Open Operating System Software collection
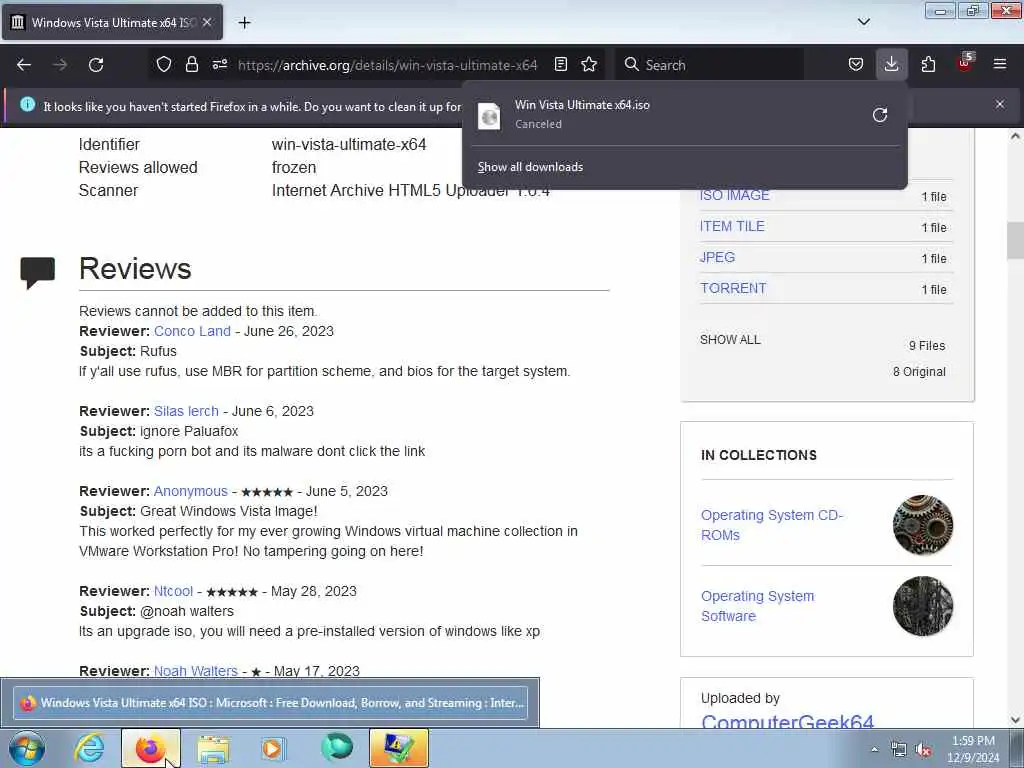Image resolution: width=1024 pixels, height=768 pixels. coord(758,606)
